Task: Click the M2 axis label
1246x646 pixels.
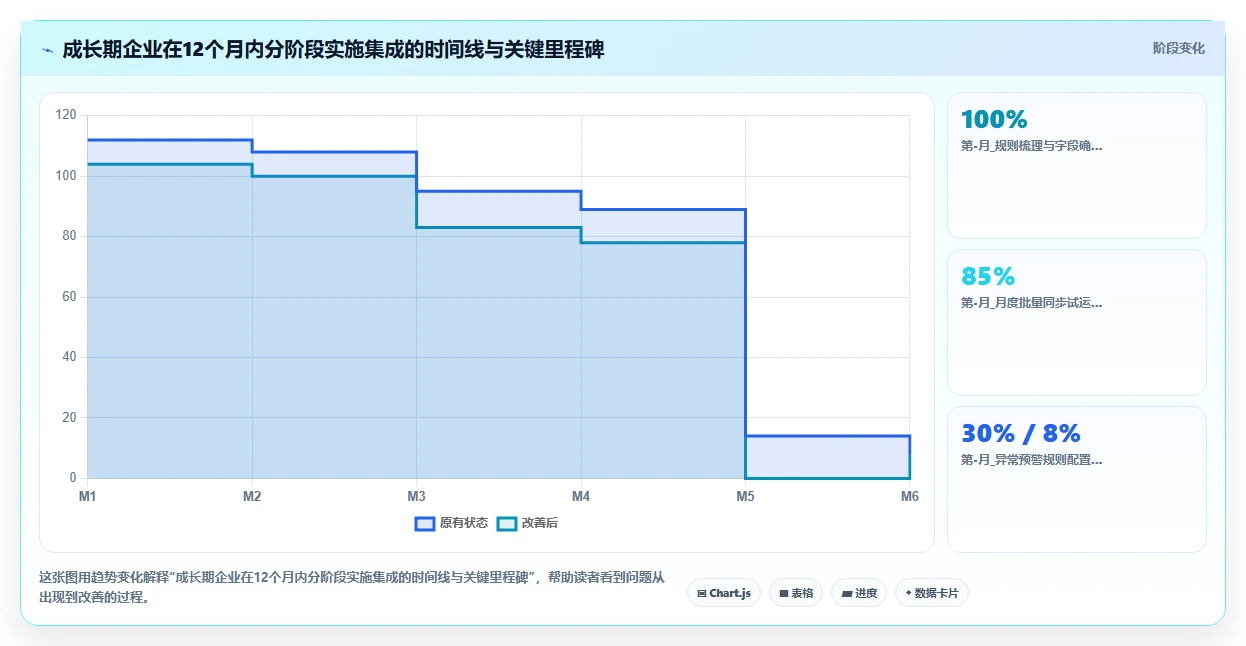Action: point(252,496)
